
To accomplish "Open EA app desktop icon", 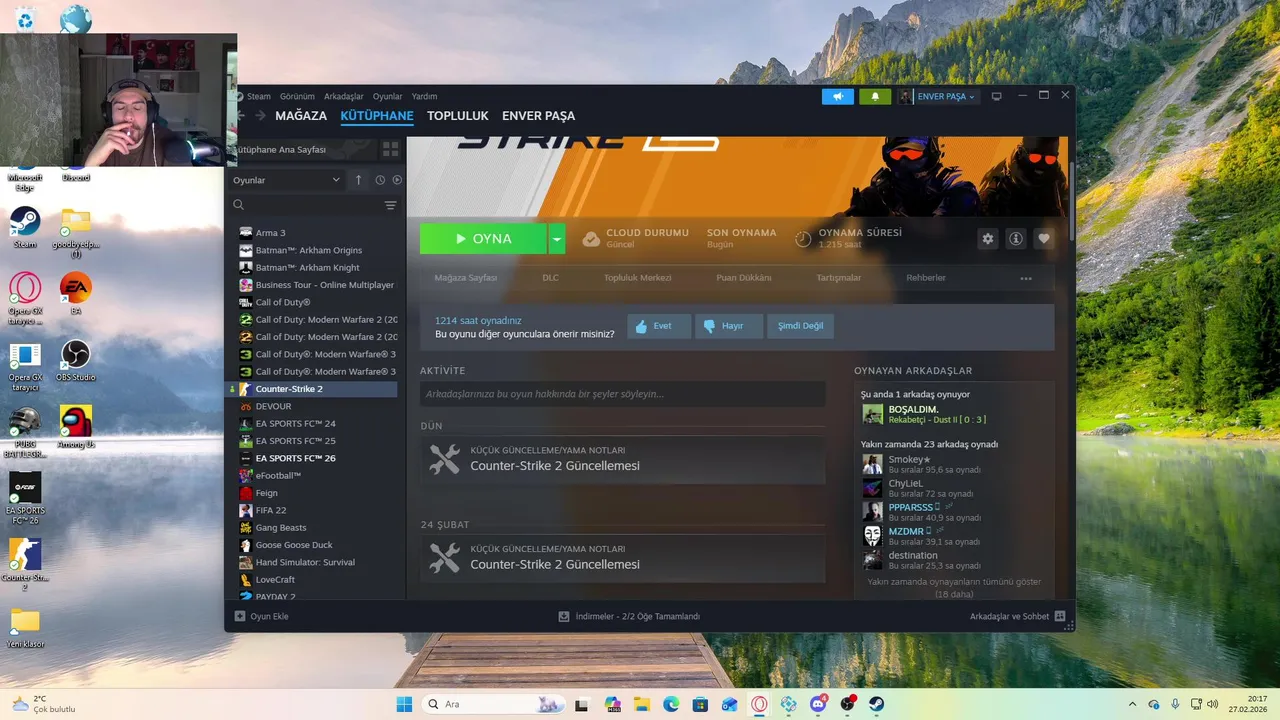I will point(76,294).
